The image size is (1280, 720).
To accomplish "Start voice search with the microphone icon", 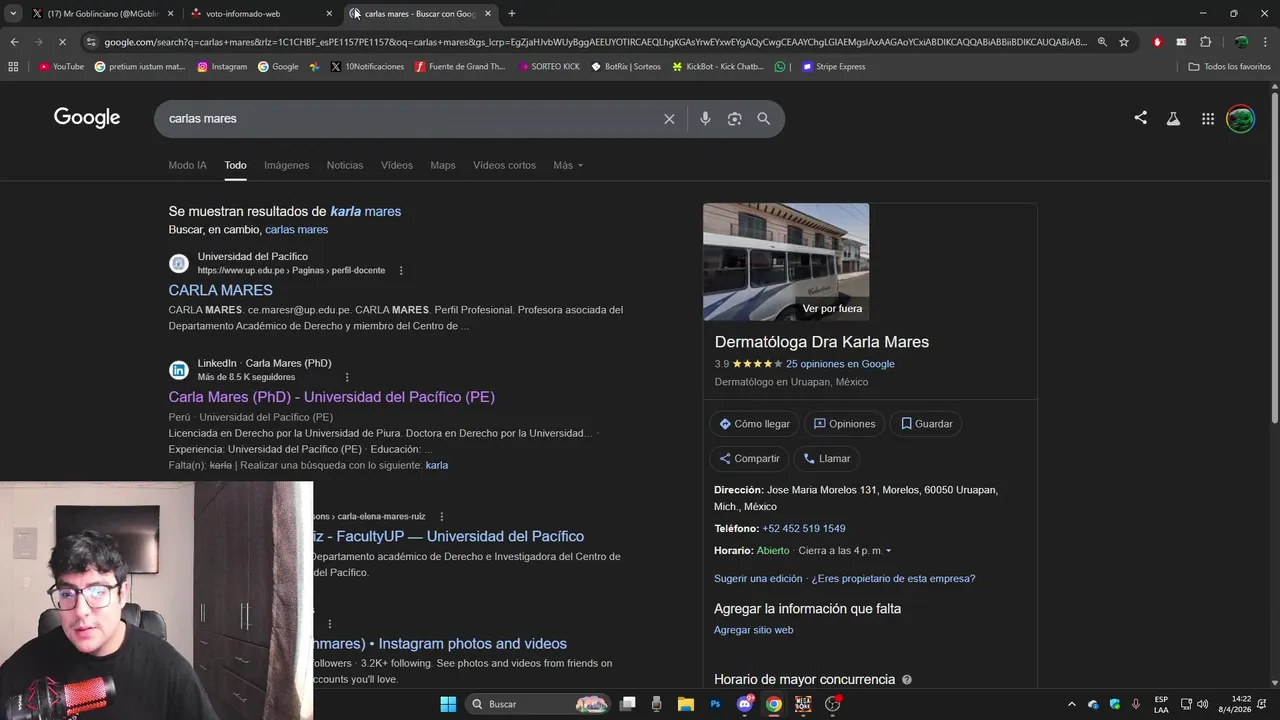I will point(705,119).
